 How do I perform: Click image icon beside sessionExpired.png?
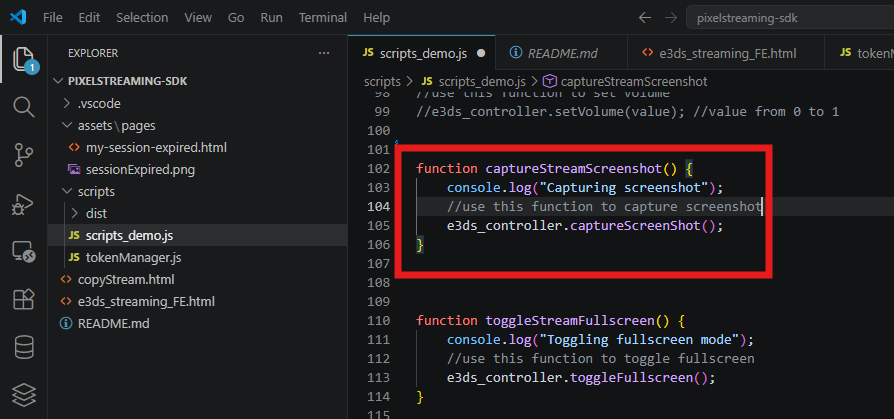[x=74, y=169]
